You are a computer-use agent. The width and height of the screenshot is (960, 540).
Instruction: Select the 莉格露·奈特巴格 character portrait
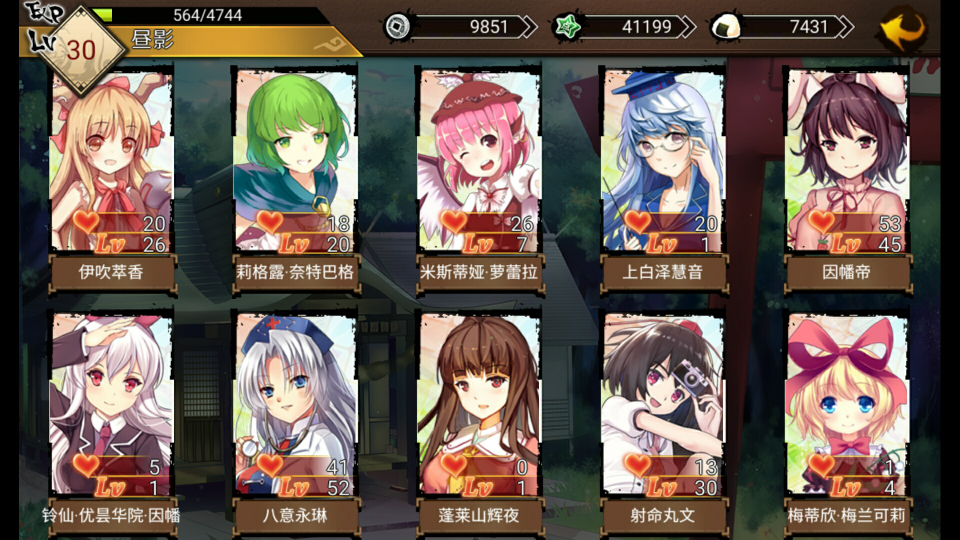tap(295, 161)
